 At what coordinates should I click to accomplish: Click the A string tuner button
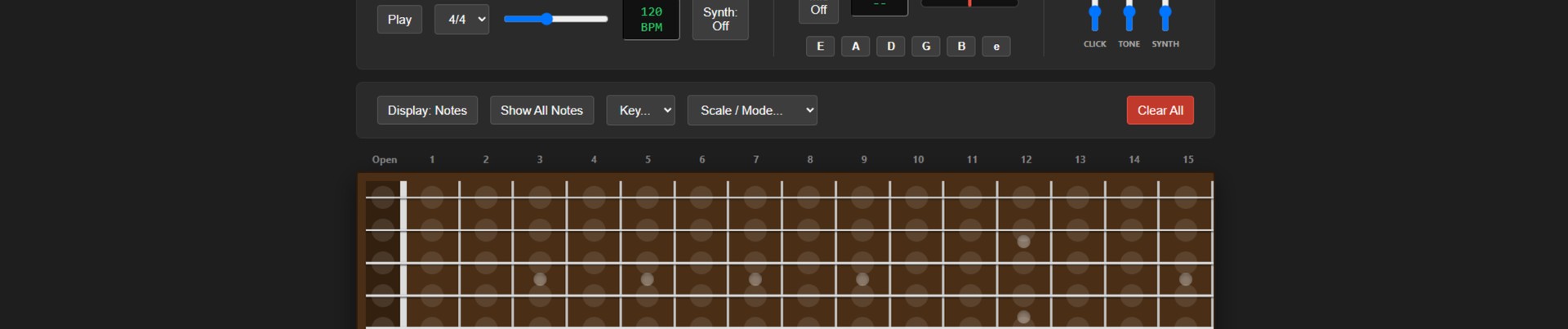click(x=856, y=47)
